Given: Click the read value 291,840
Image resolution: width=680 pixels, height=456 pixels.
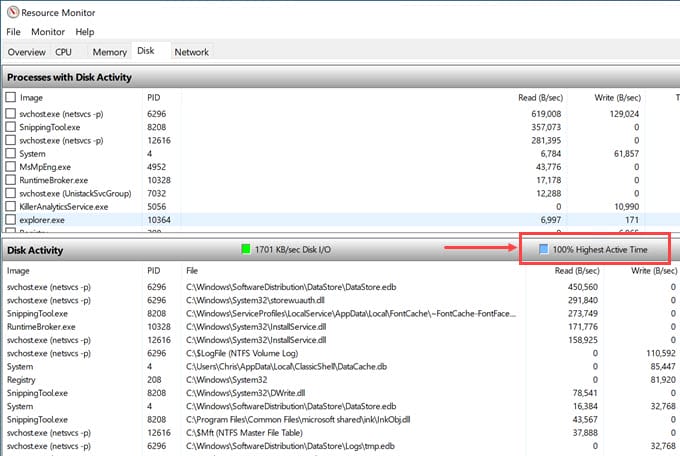Looking at the screenshot, I should click(583, 300).
